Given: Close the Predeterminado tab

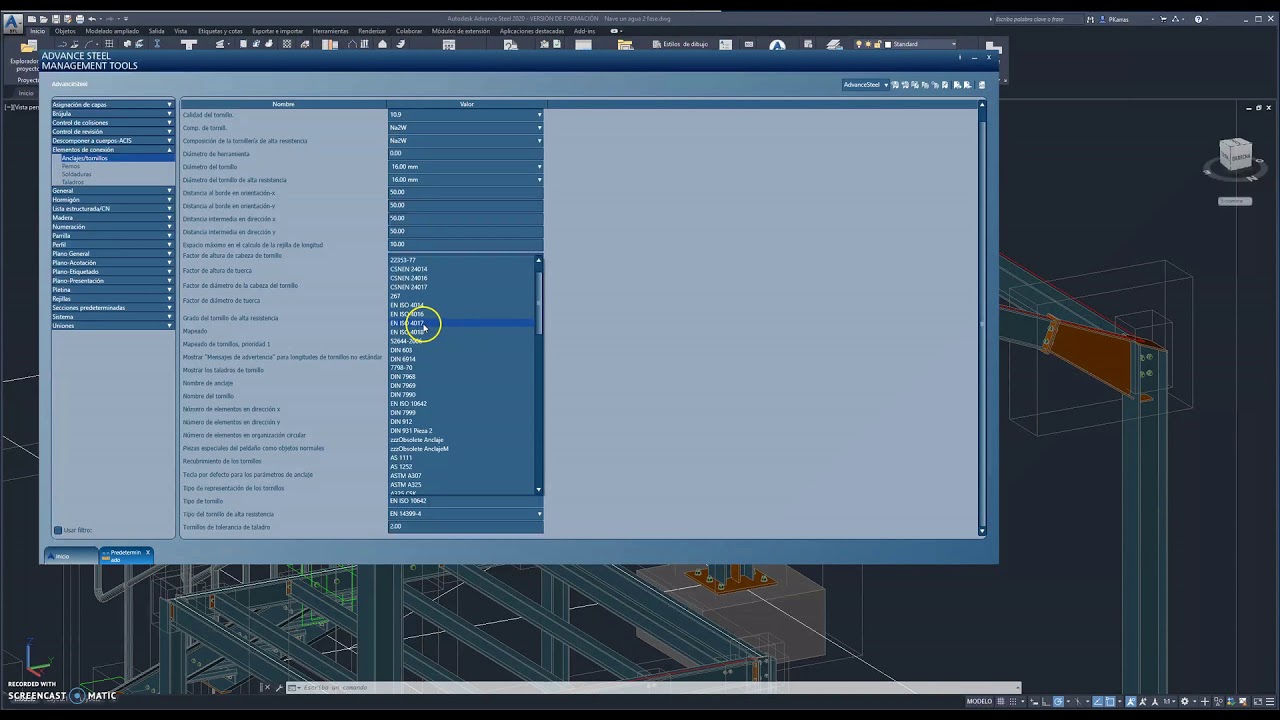Looking at the screenshot, I should click(147, 552).
